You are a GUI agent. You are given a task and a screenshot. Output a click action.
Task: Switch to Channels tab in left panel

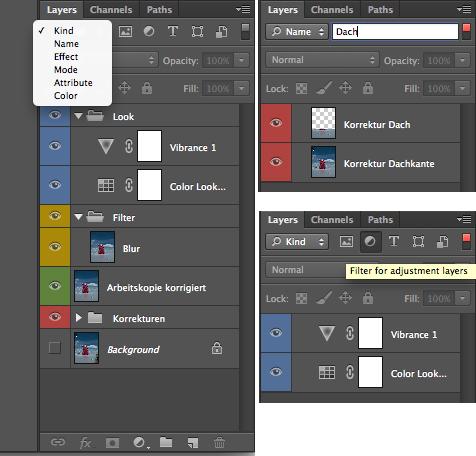tap(111, 10)
